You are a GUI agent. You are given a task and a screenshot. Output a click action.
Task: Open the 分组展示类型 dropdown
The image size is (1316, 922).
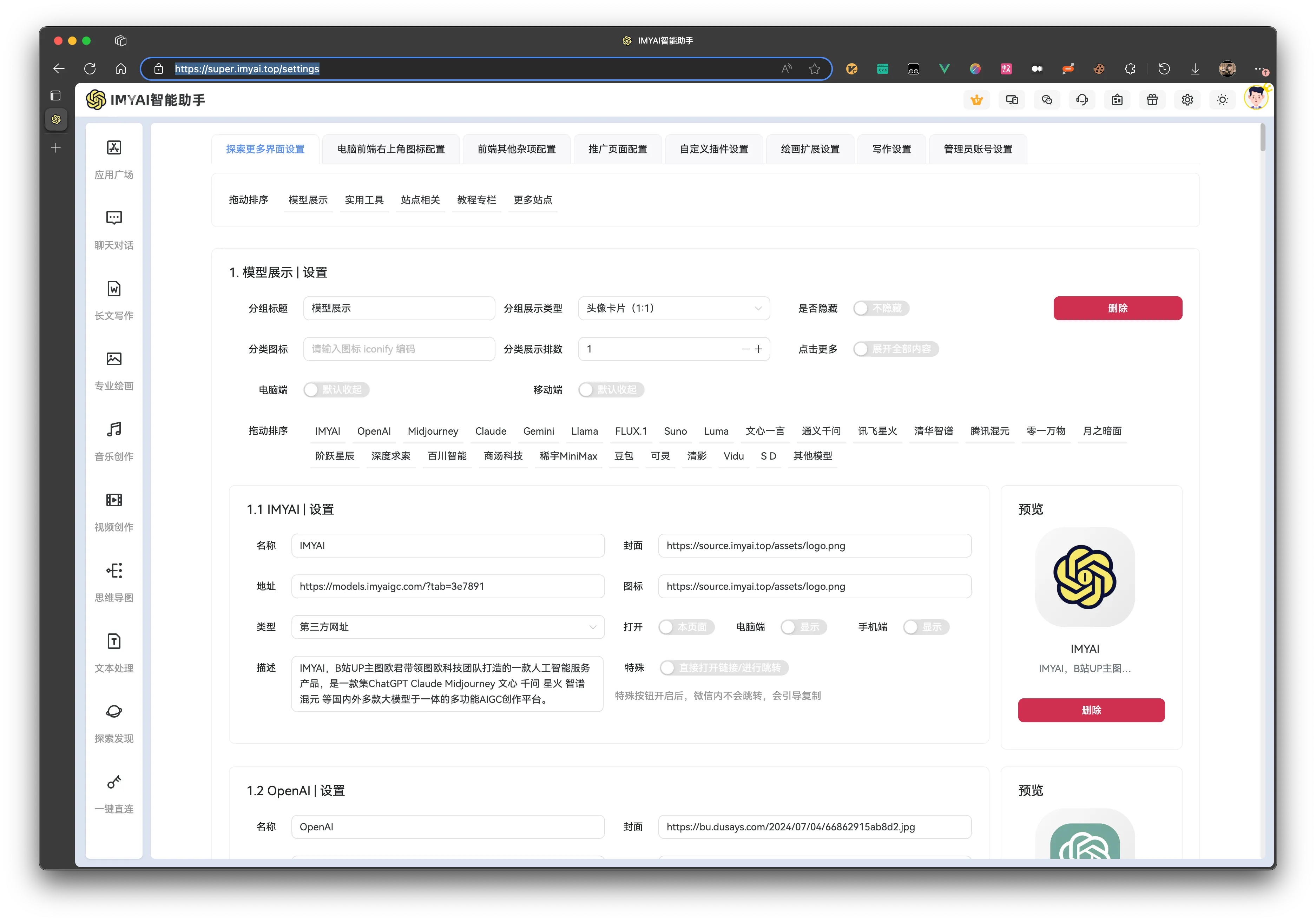coord(673,308)
